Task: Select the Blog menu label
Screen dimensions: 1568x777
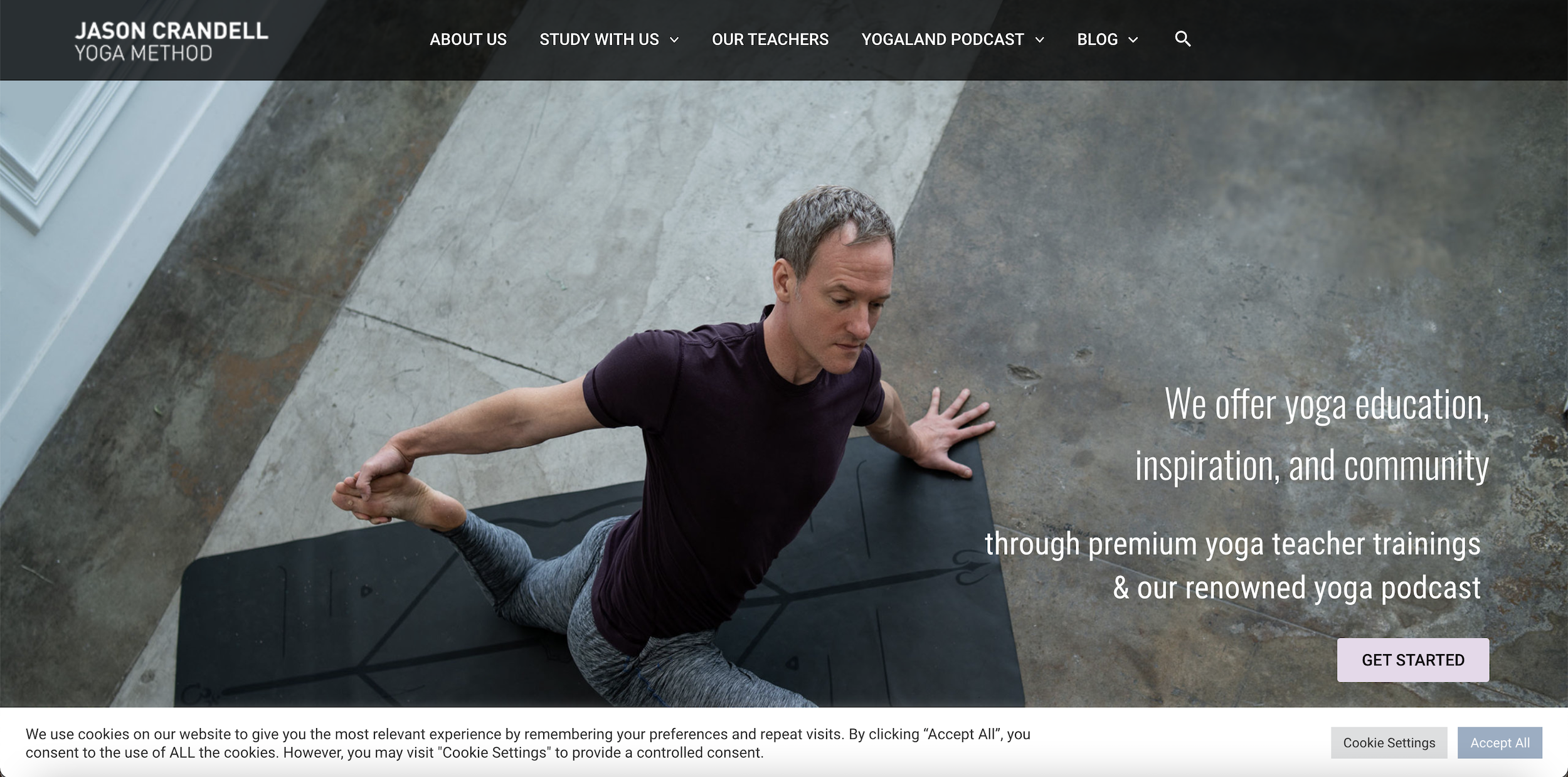Action: coord(1097,40)
